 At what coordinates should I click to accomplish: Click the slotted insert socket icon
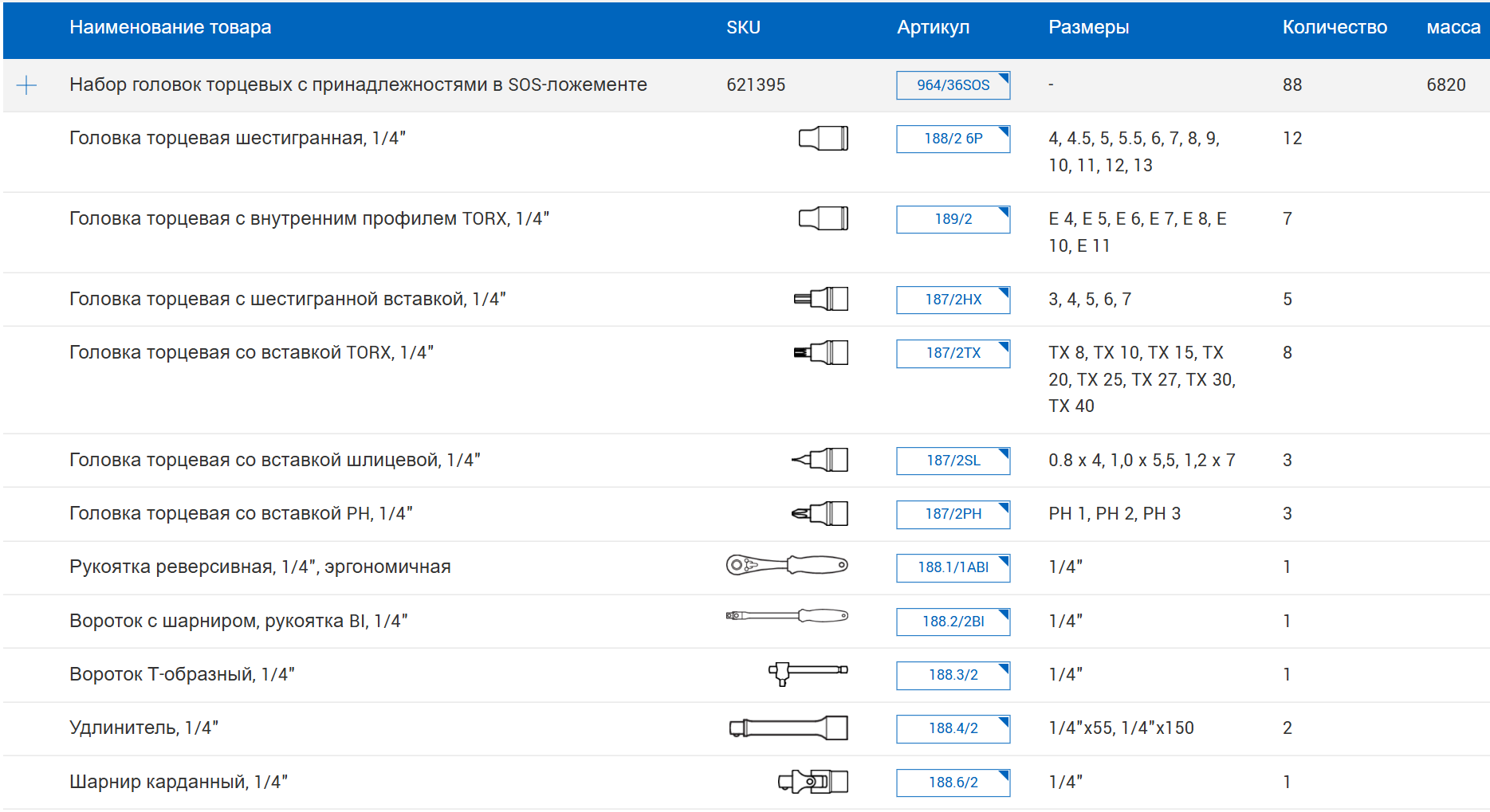[820, 461]
